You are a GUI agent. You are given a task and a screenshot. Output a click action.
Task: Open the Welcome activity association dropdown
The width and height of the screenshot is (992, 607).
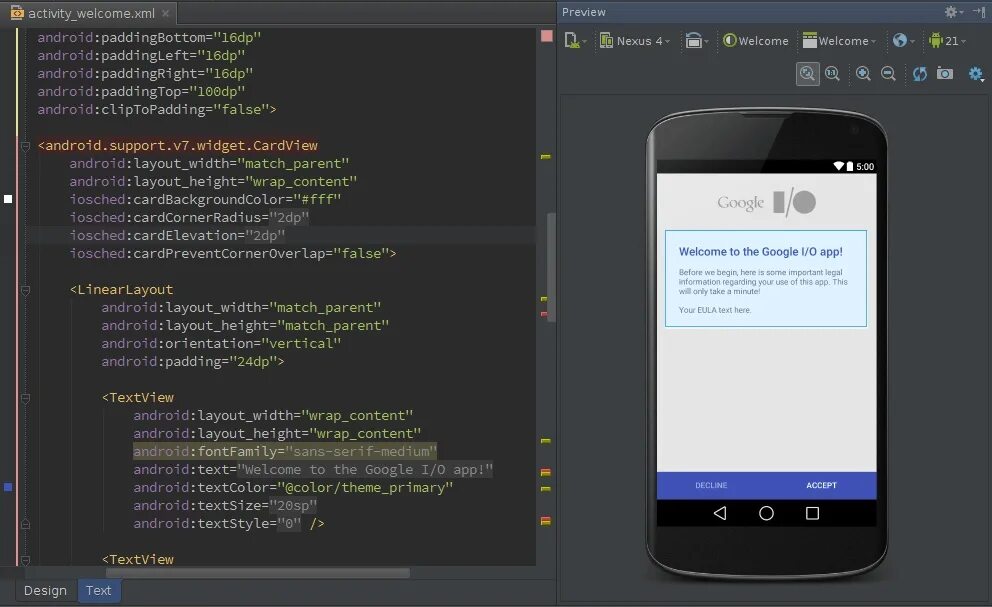pyautogui.click(x=840, y=41)
